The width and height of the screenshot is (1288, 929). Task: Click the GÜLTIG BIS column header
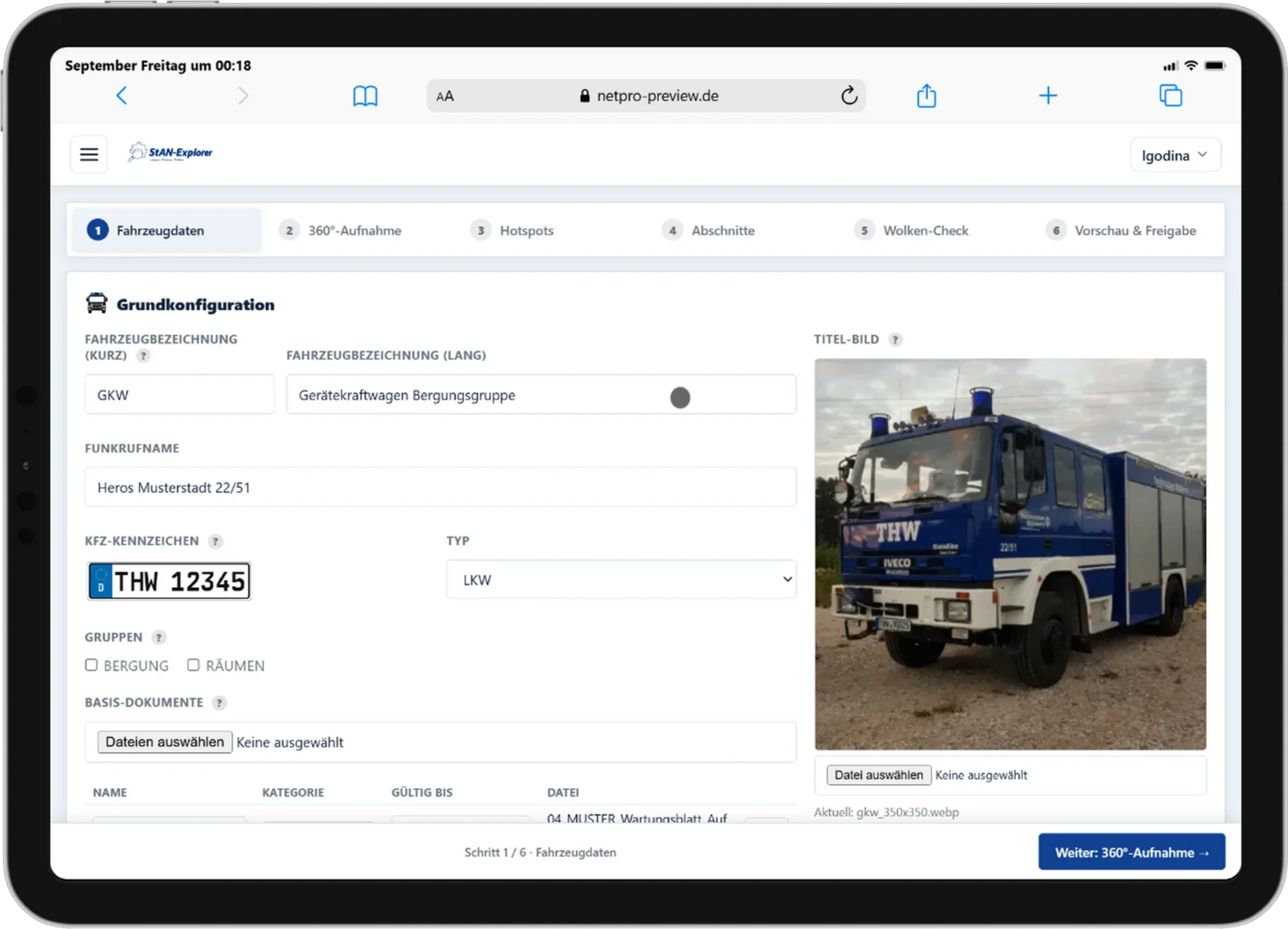point(422,793)
